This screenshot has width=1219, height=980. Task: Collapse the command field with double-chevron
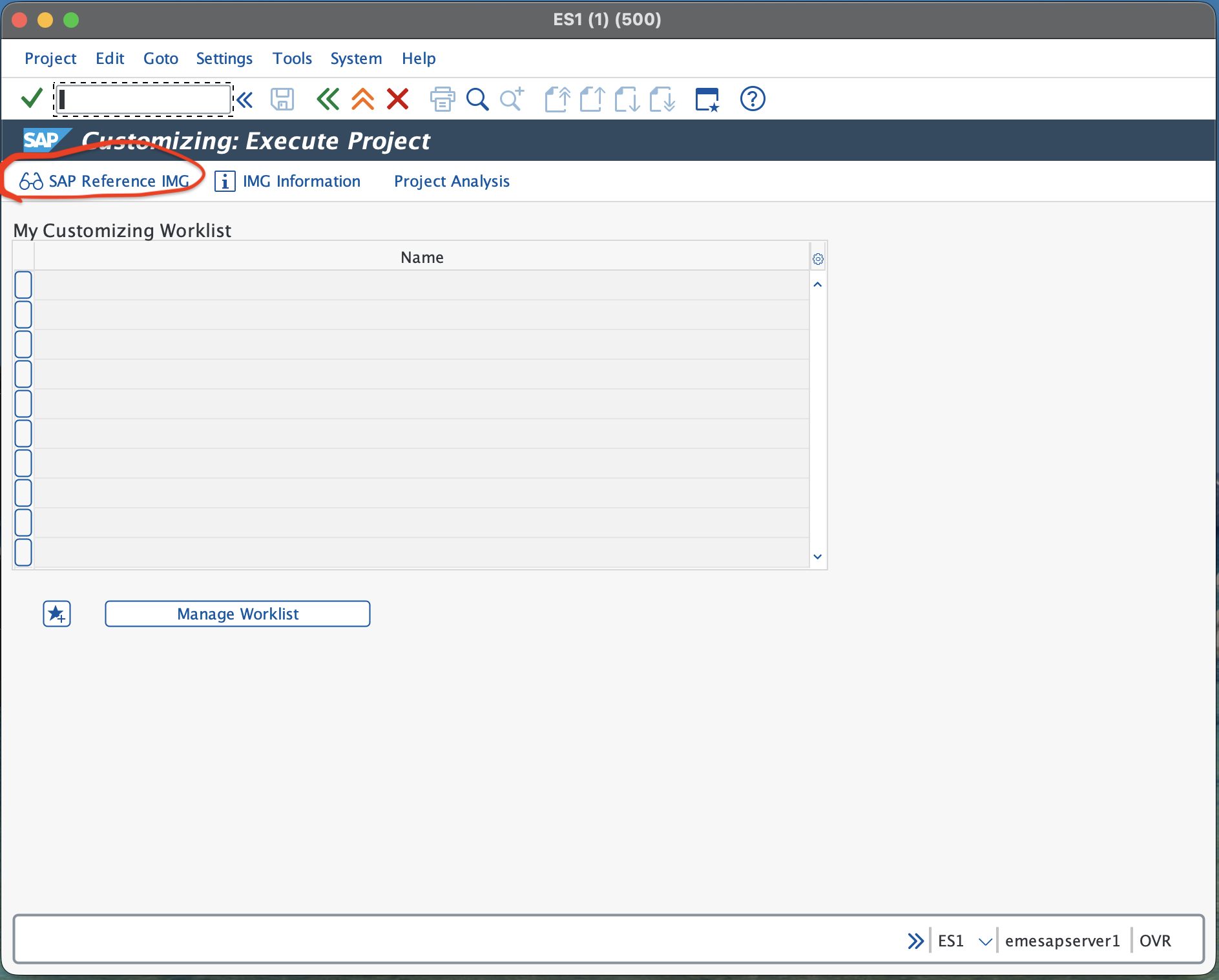point(245,99)
